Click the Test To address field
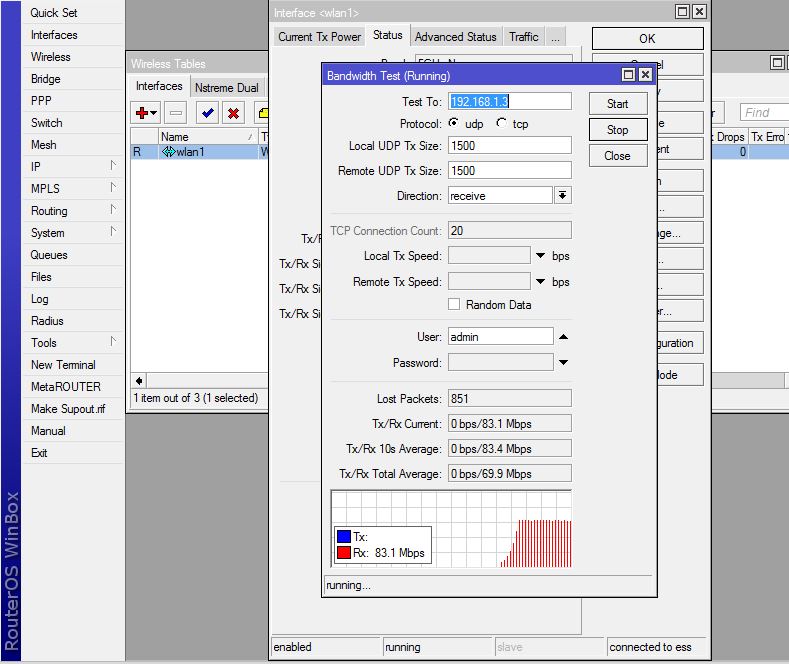 510,101
